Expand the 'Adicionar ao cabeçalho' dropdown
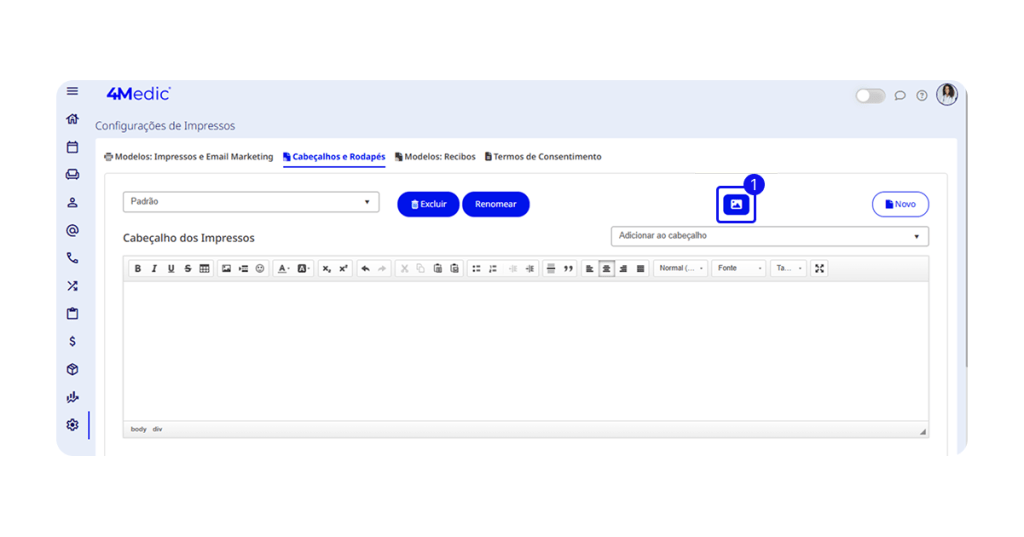The width and height of the screenshot is (1024, 537). point(769,236)
